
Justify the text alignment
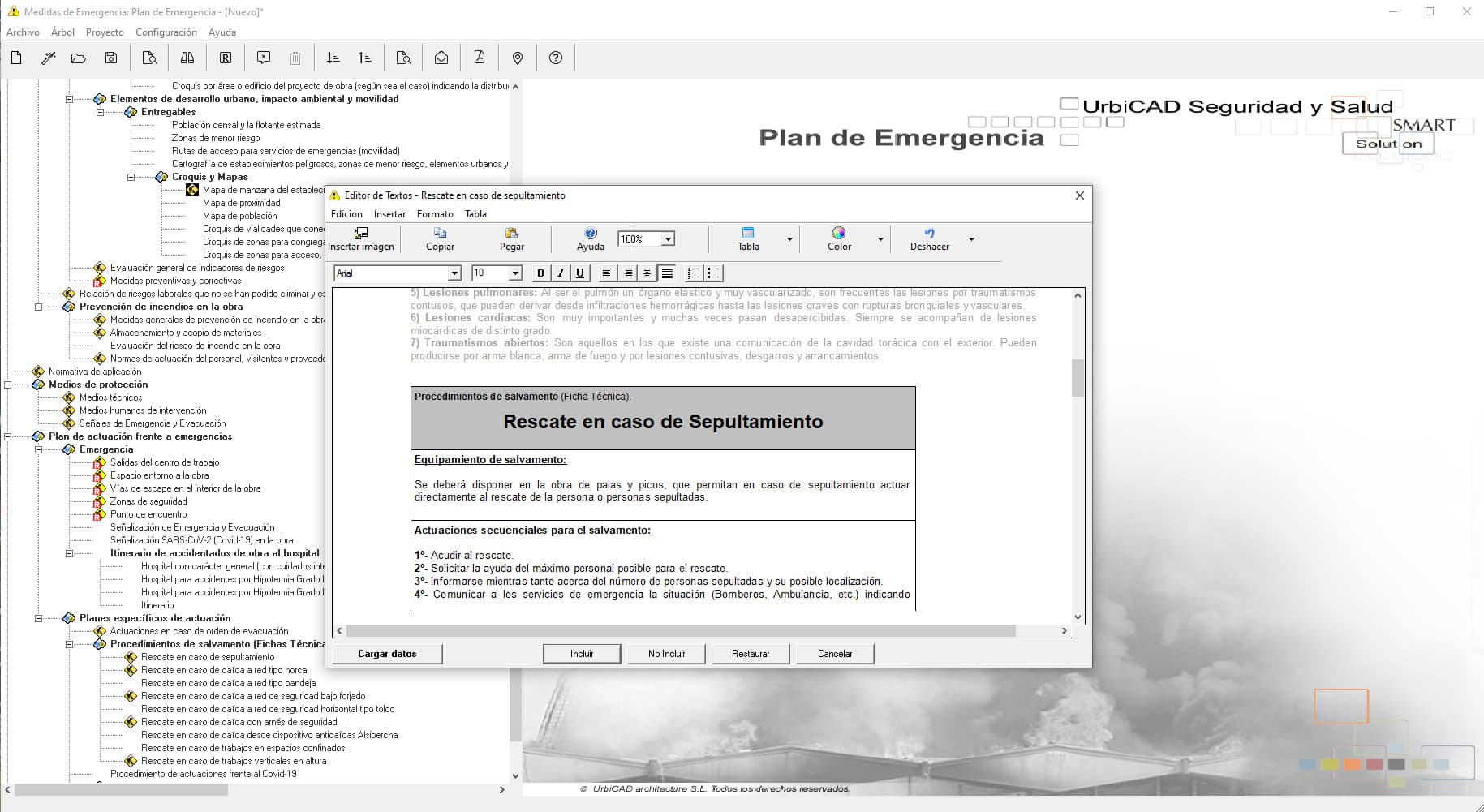coord(667,273)
